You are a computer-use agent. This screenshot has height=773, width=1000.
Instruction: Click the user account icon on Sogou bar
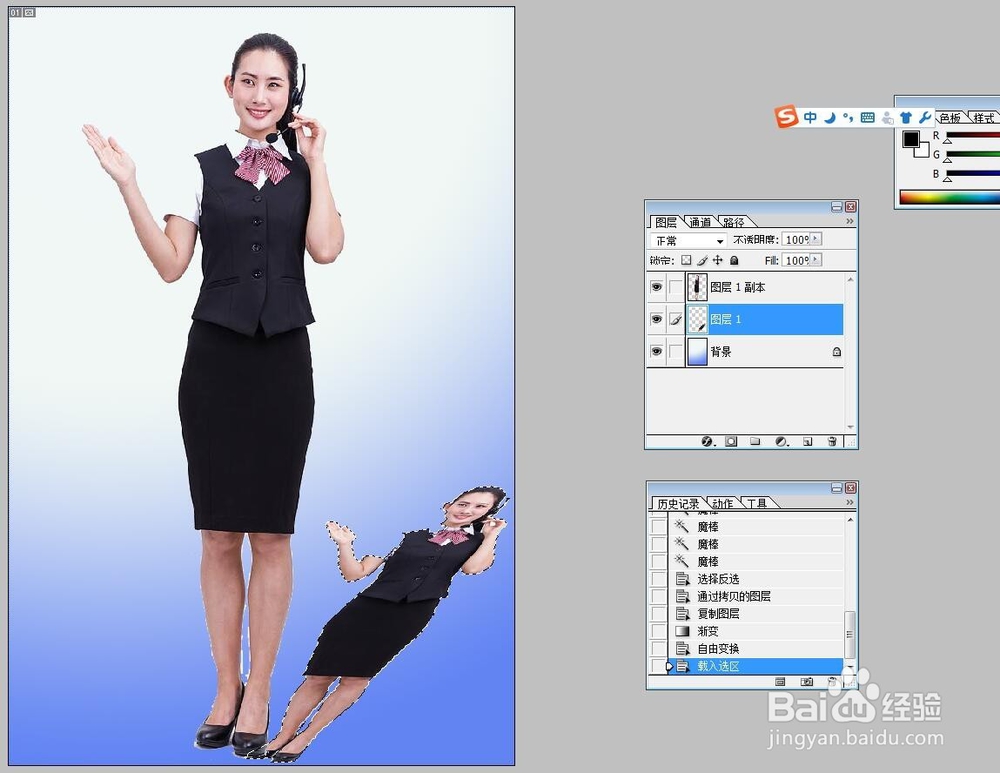[x=887, y=117]
